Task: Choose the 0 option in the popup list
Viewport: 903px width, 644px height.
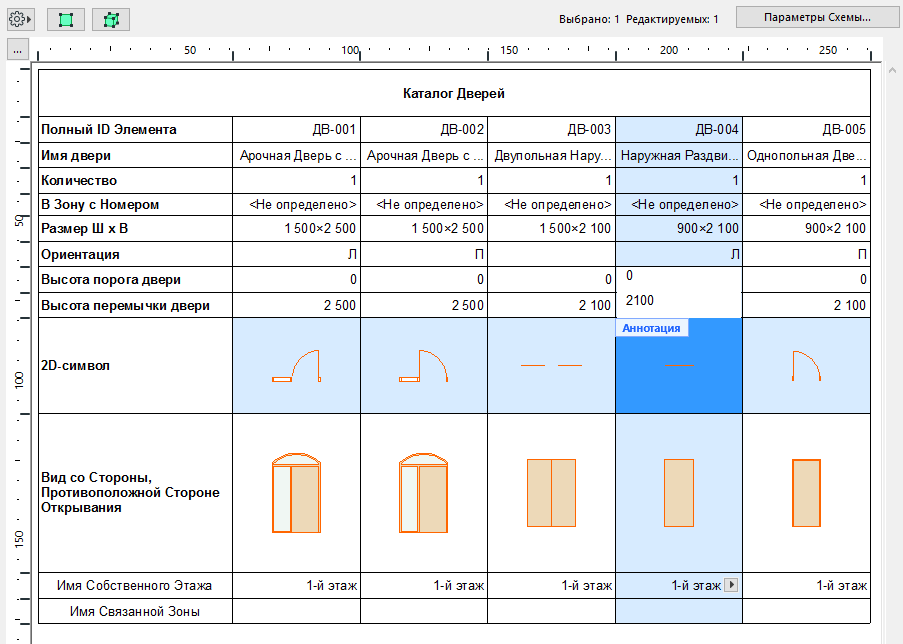Action: click(x=630, y=275)
